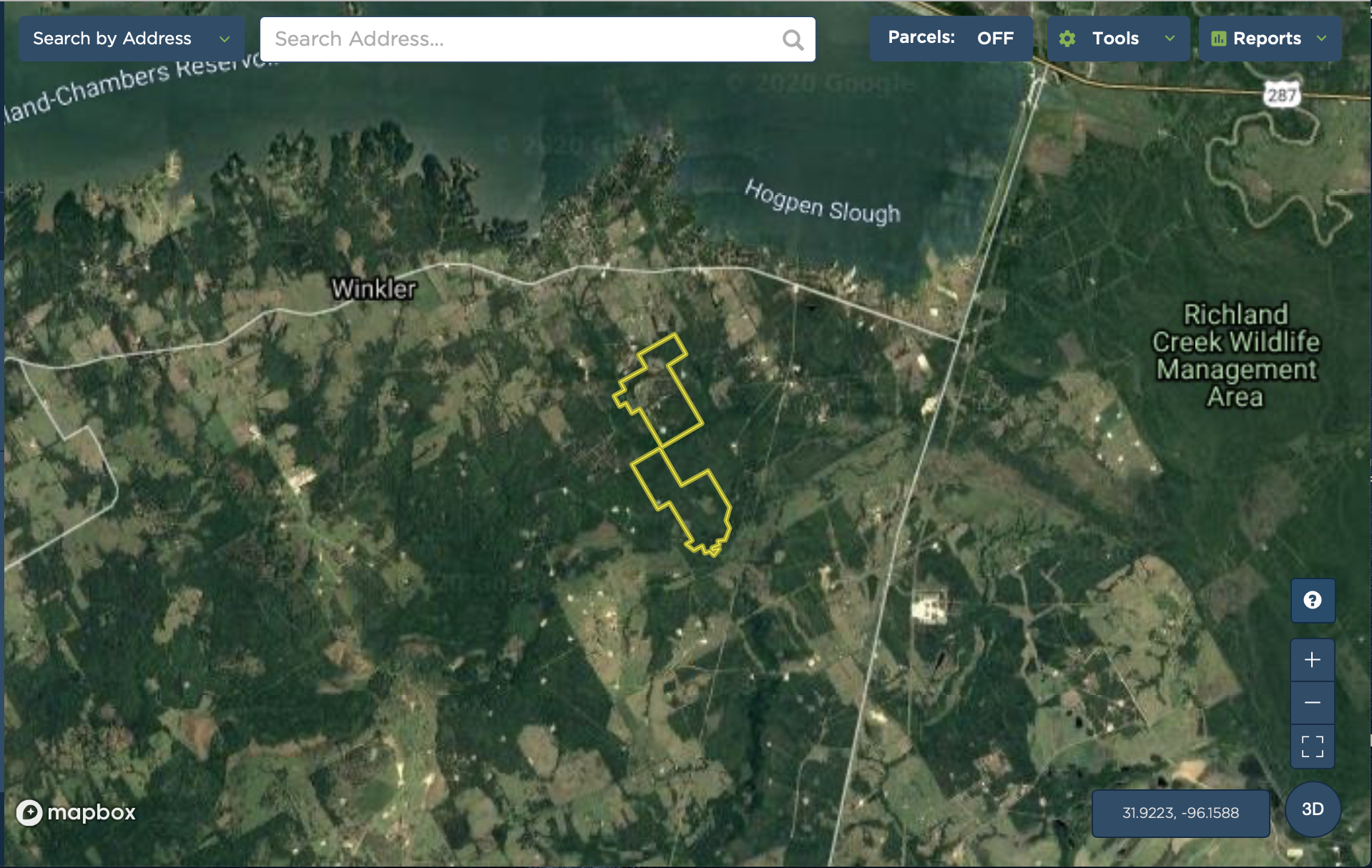The height and width of the screenshot is (868, 1372).
Task: Open the Reports menu
Action: pyautogui.click(x=1270, y=39)
